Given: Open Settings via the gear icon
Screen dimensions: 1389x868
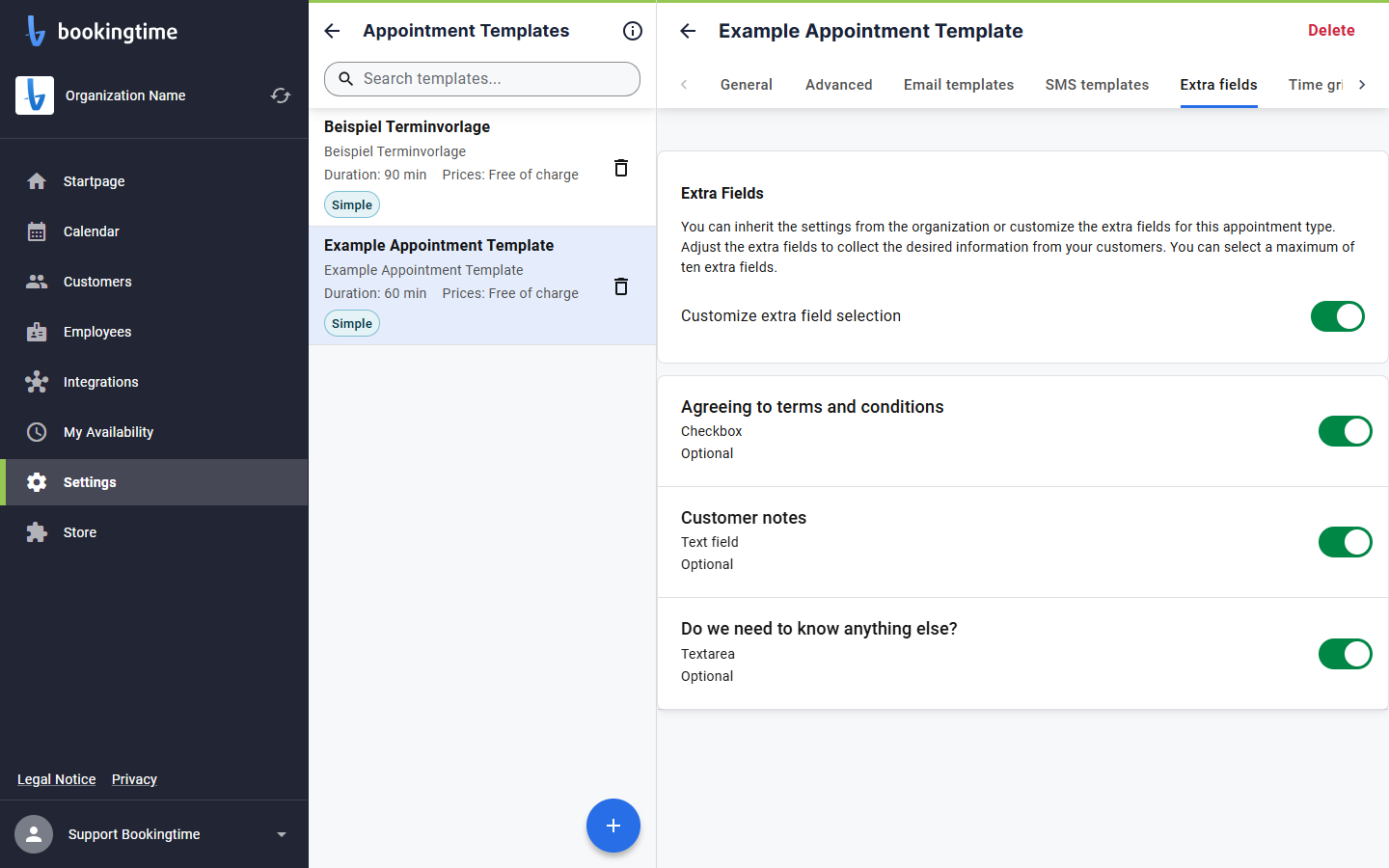Looking at the screenshot, I should (x=37, y=482).
